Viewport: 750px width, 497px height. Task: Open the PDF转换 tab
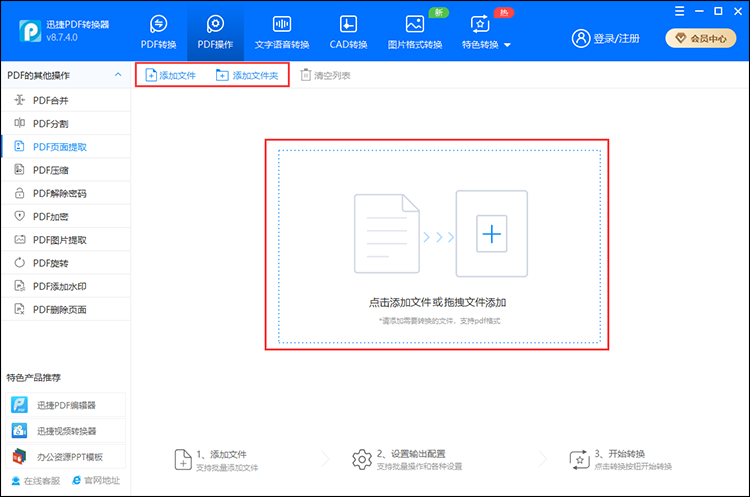pyautogui.click(x=158, y=33)
